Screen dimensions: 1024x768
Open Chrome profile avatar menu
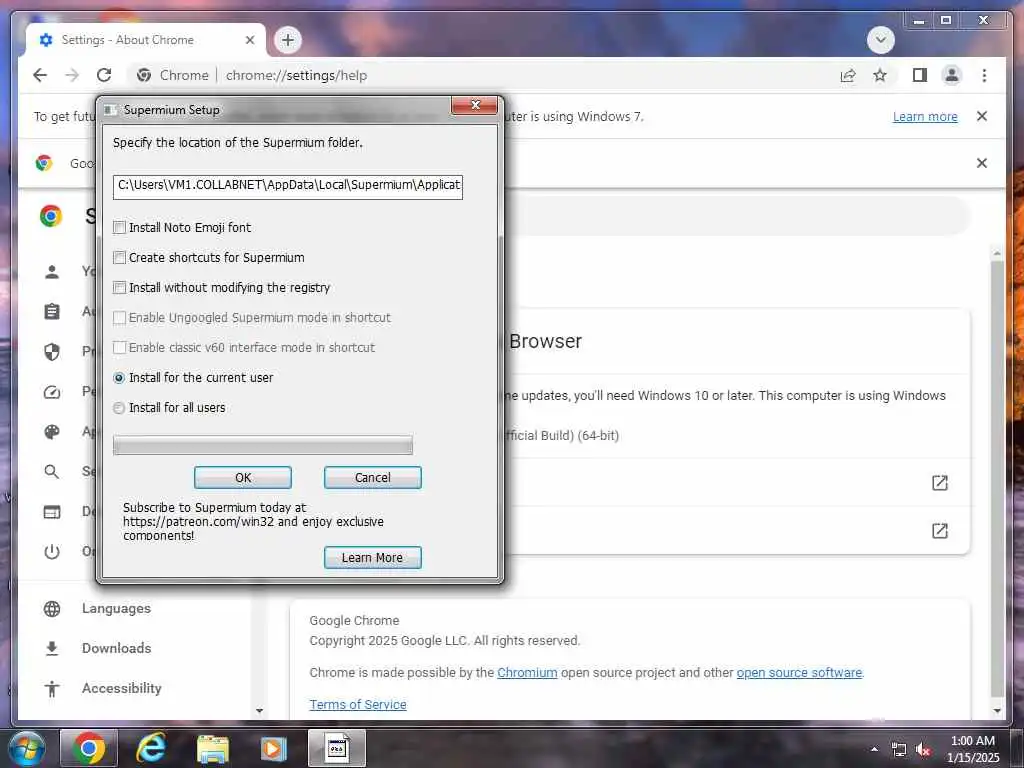coord(952,75)
